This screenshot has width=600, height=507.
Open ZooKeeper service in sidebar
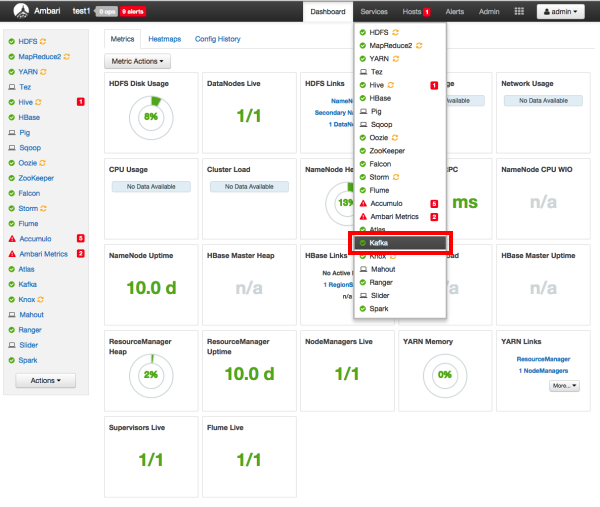coord(36,178)
